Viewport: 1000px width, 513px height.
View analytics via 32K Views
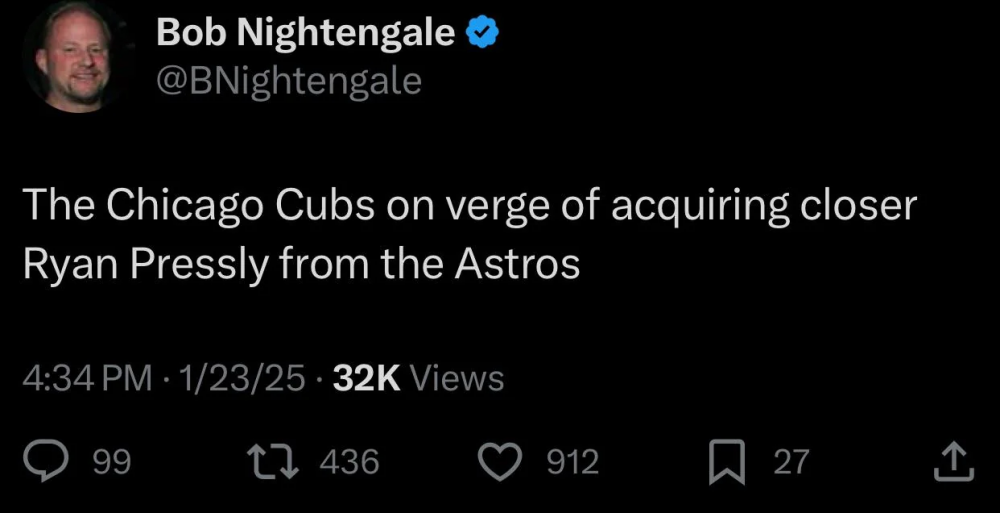pyautogui.click(x=418, y=379)
